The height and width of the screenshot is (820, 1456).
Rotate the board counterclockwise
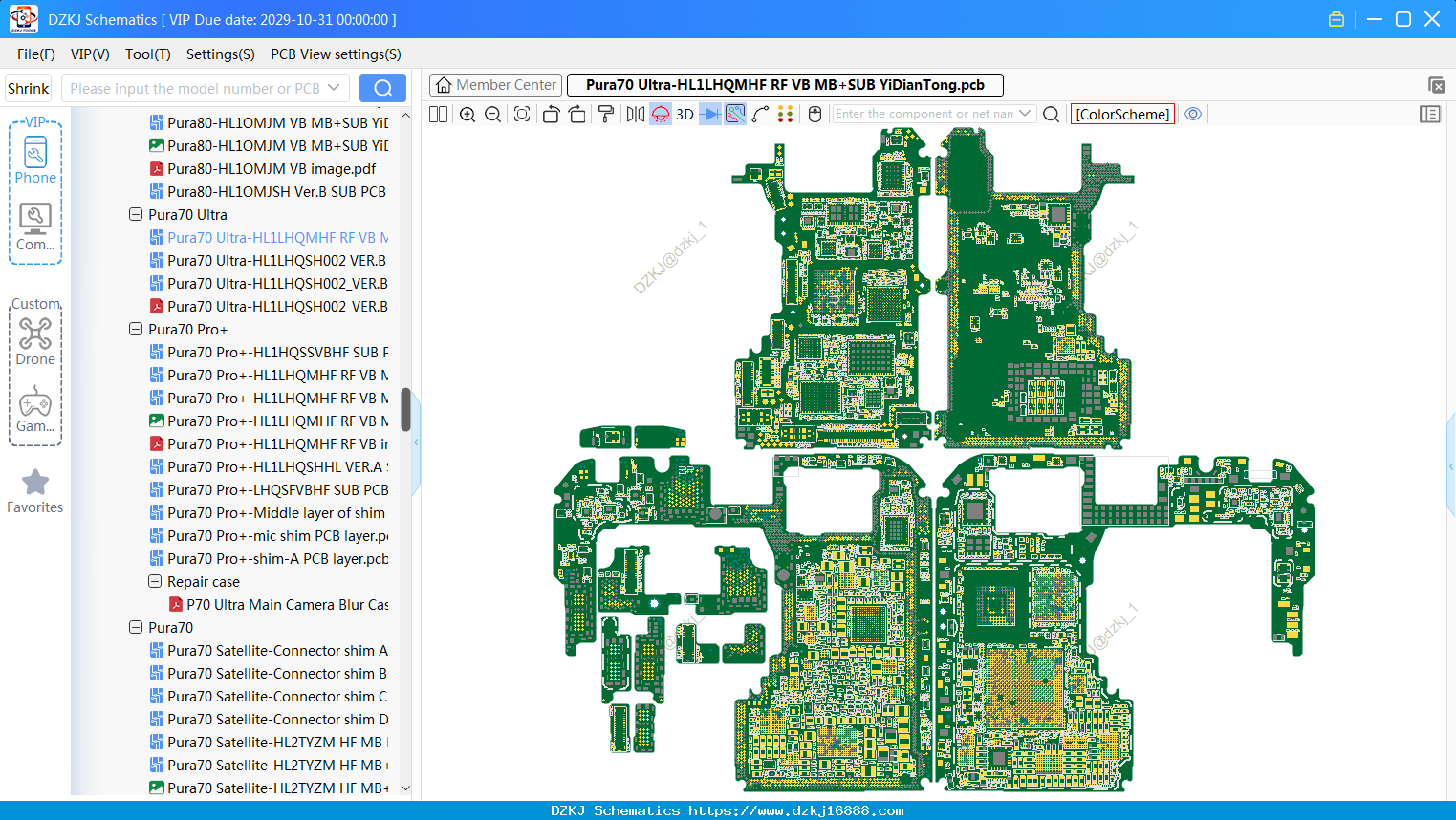tap(551, 114)
